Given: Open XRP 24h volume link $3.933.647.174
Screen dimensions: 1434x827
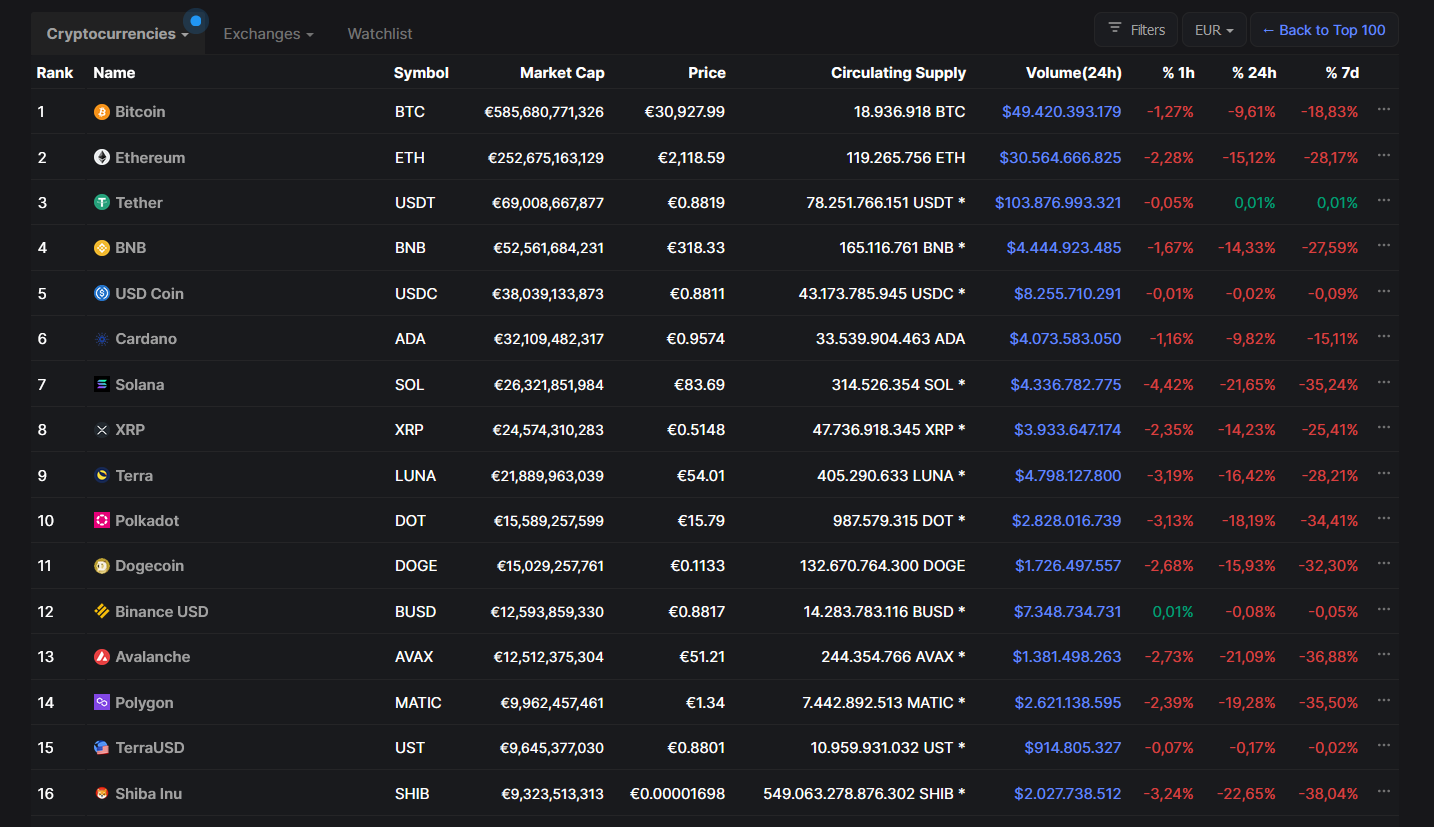Looking at the screenshot, I should pos(1067,430).
